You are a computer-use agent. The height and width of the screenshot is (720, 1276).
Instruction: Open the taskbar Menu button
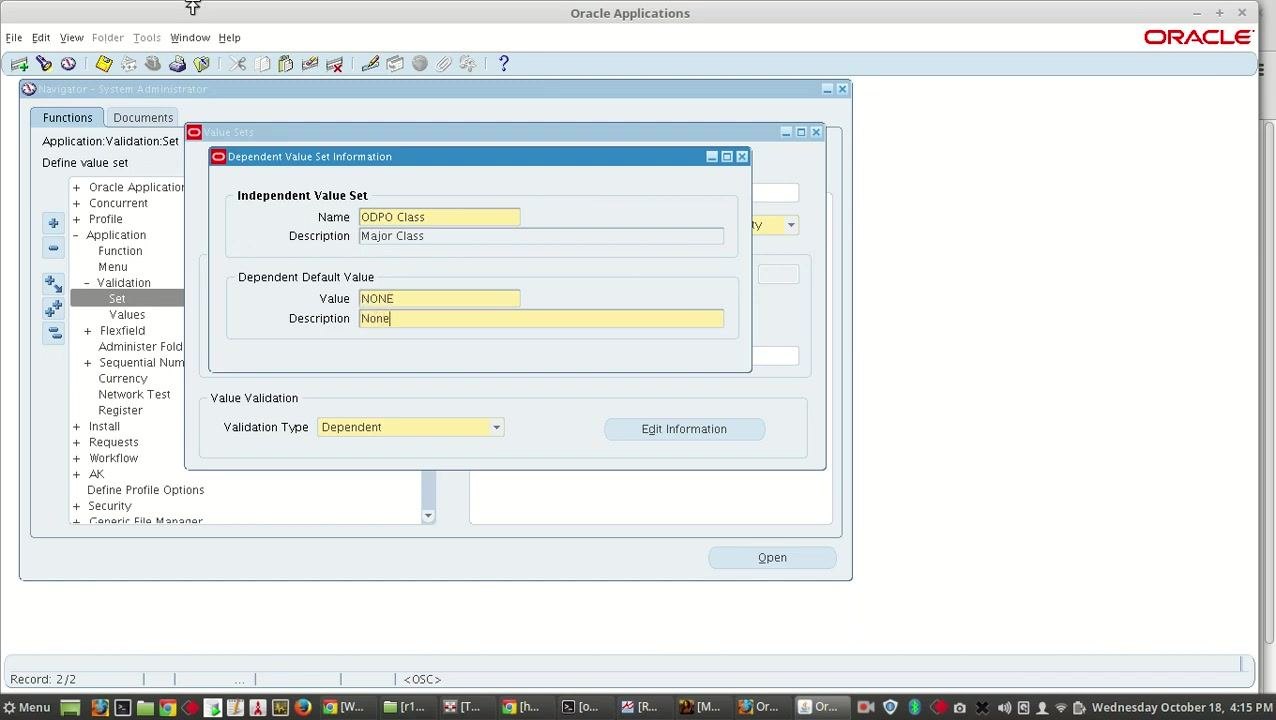click(x=26, y=707)
